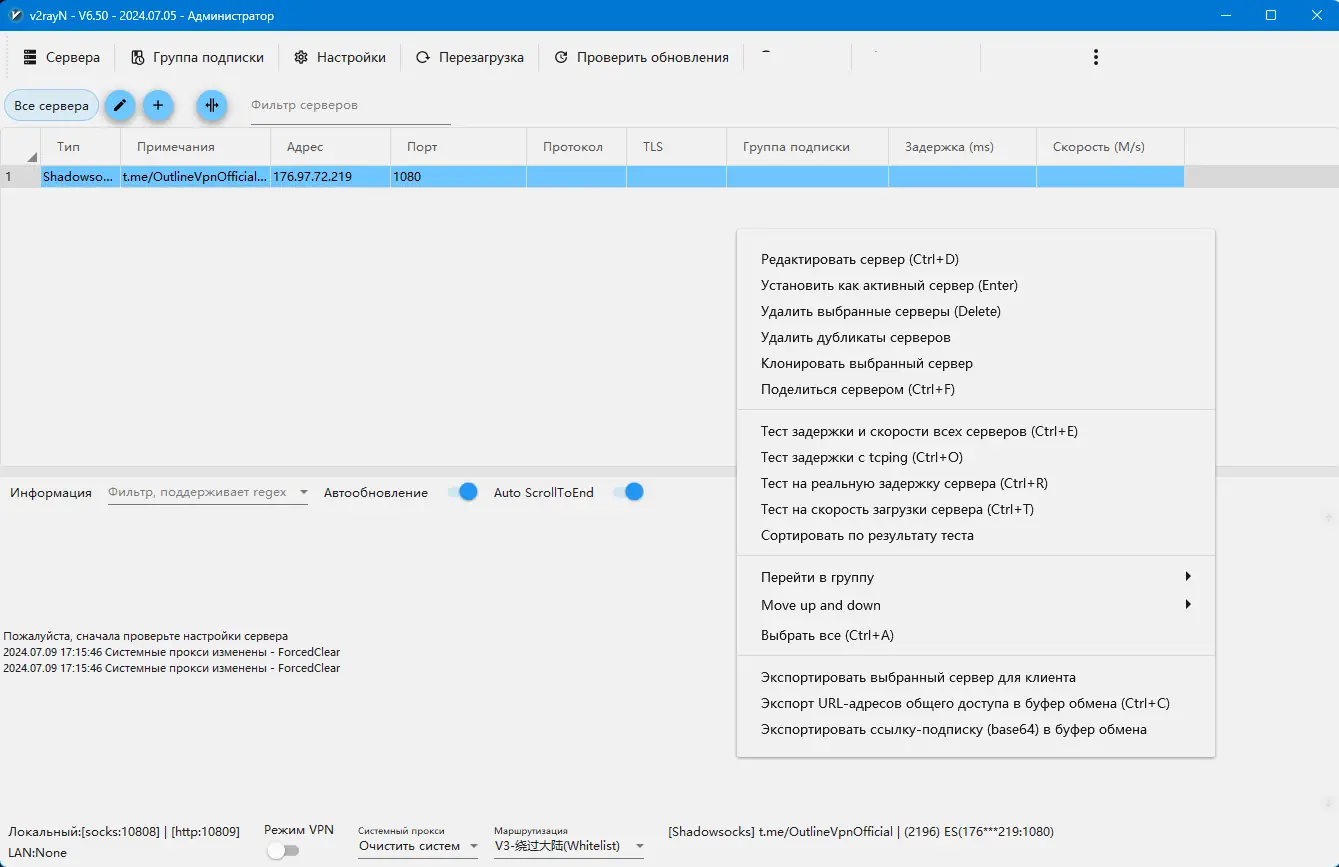Click the Фильтр серверов input field
The width and height of the screenshot is (1339, 867).
click(350, 105)
